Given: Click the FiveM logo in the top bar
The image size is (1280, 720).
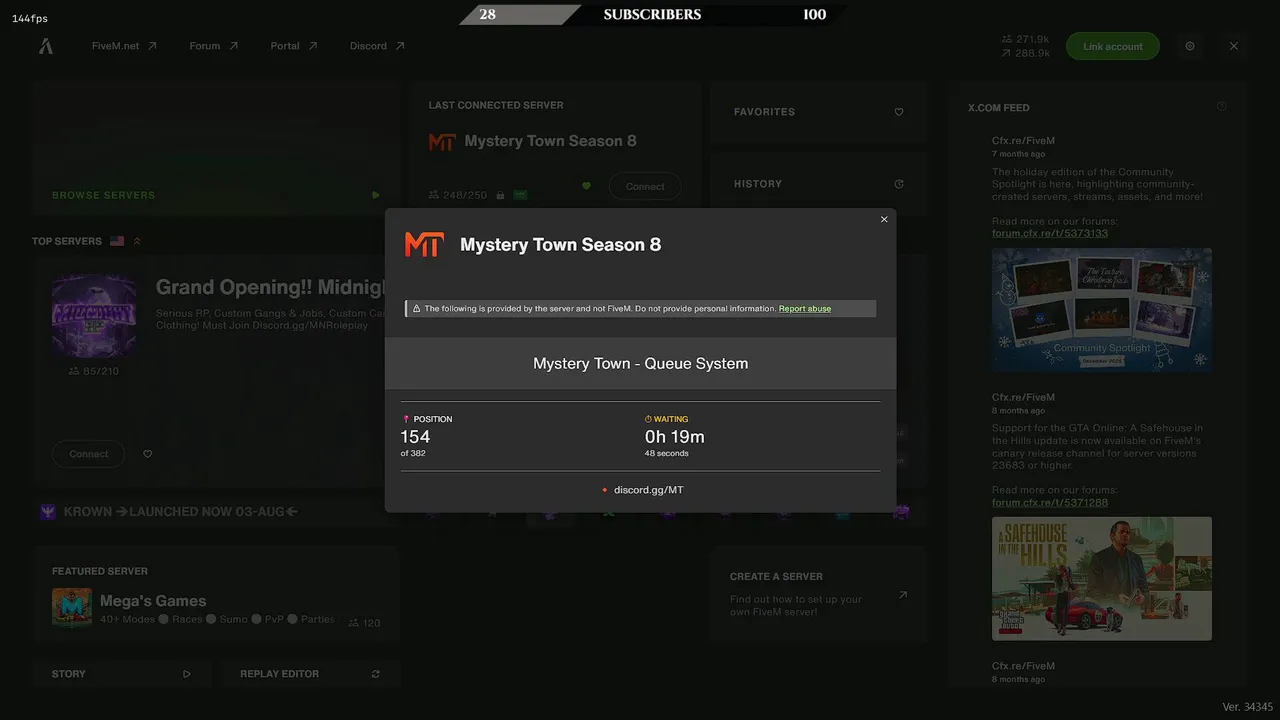Looking at the screenshot, I should [x=46, y=46].
